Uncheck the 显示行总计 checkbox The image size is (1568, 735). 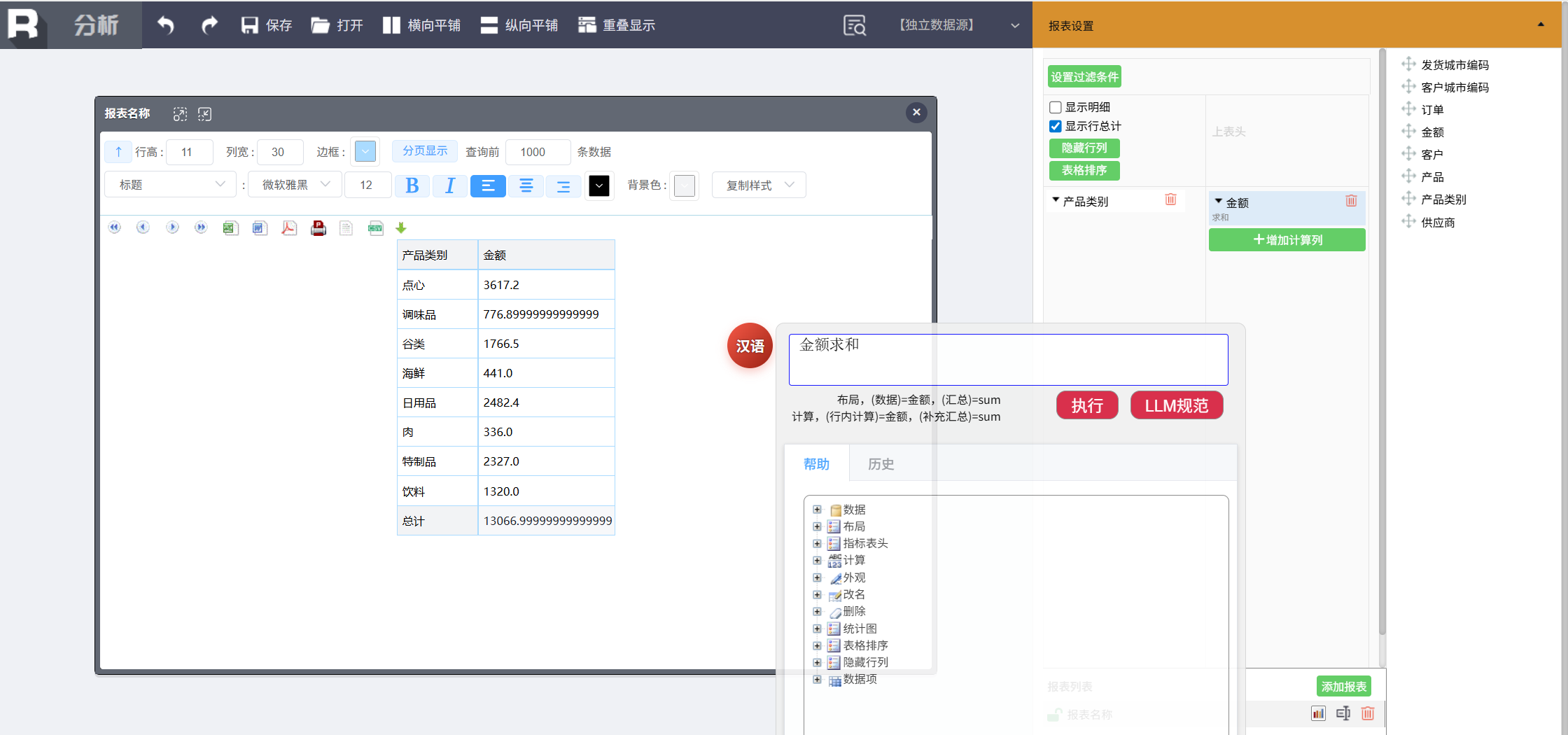pos(1056,126)
